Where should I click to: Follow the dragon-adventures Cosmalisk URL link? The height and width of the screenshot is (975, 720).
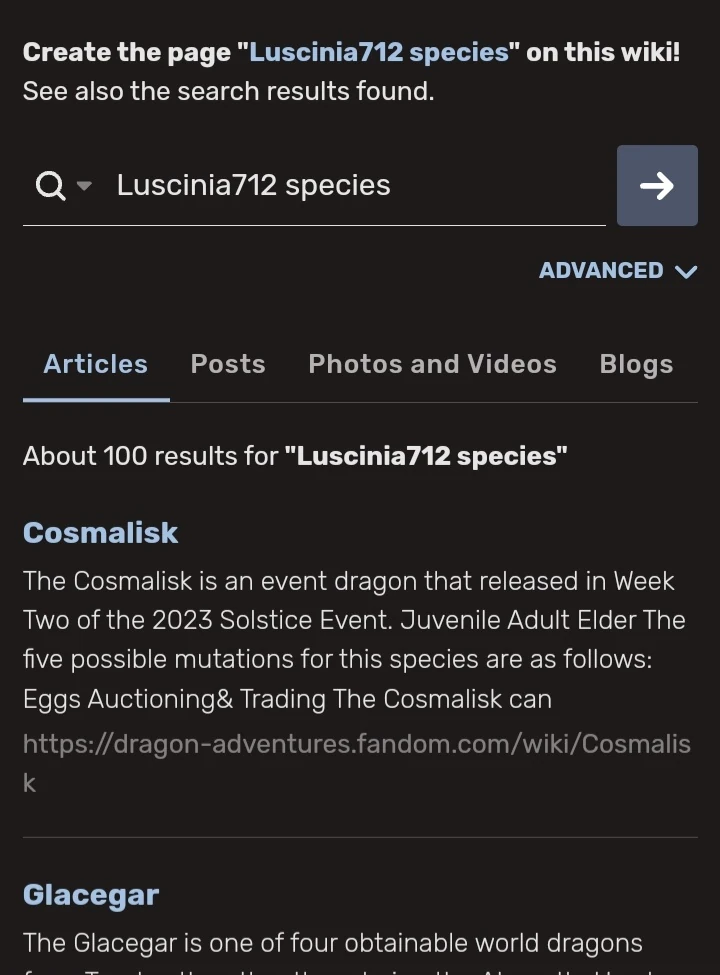click(x=356, y=745)
